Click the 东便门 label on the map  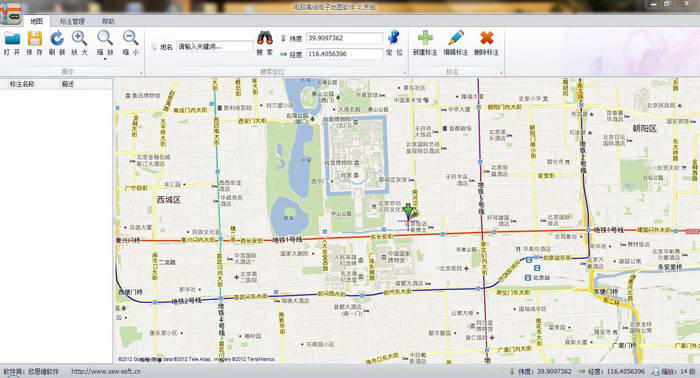(605, 291)
